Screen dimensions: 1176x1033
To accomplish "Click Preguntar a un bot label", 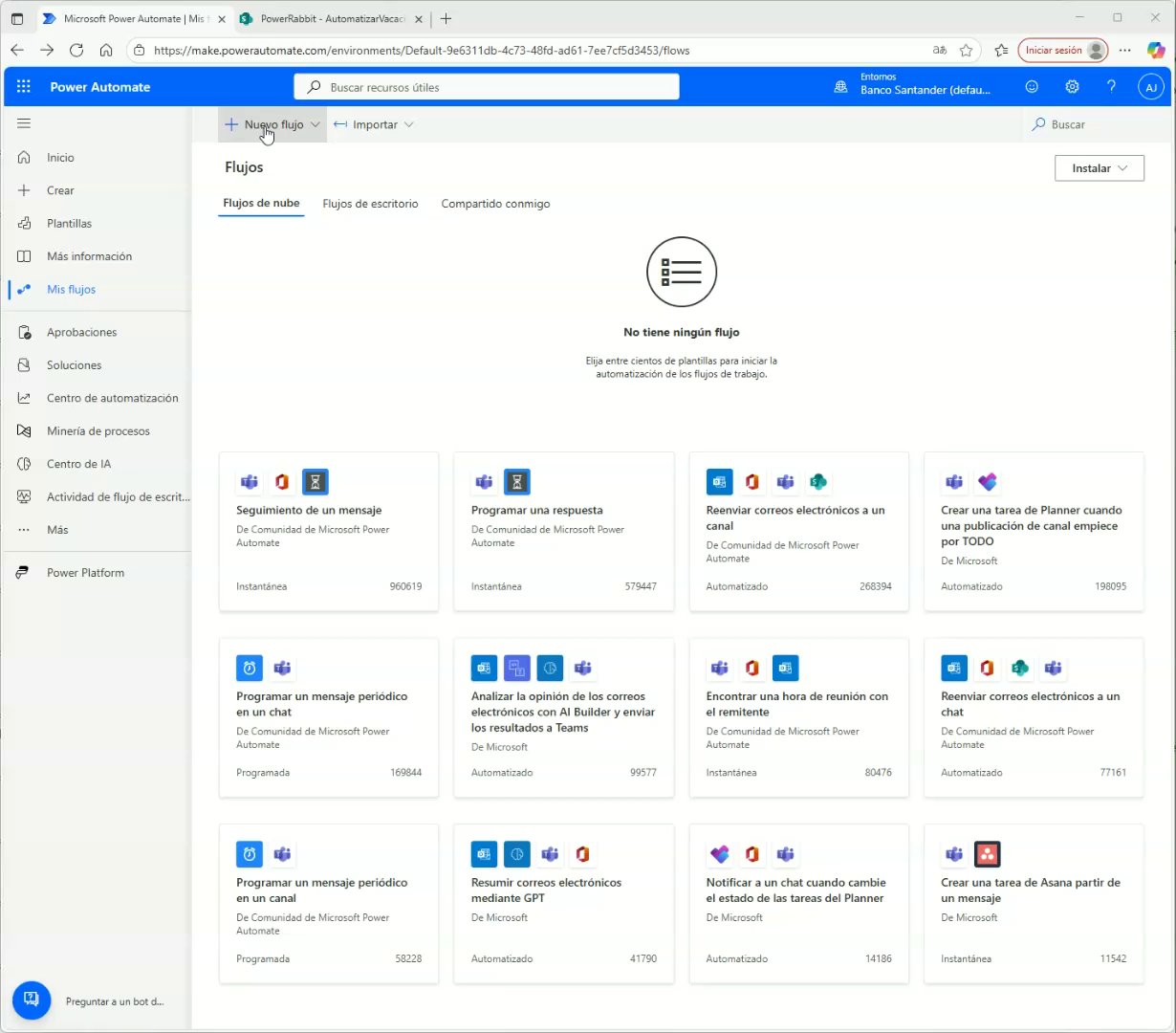I will (x=115, y=1001).
